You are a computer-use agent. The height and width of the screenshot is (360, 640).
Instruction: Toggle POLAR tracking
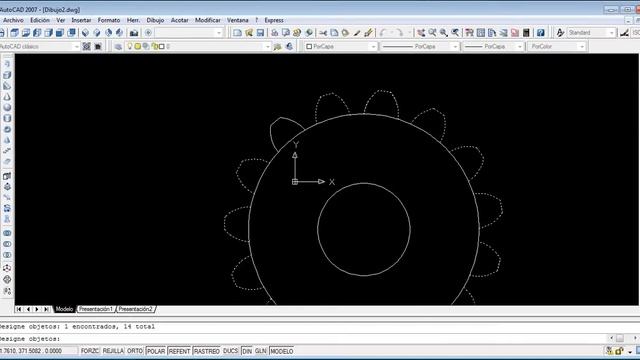(156, 351)
